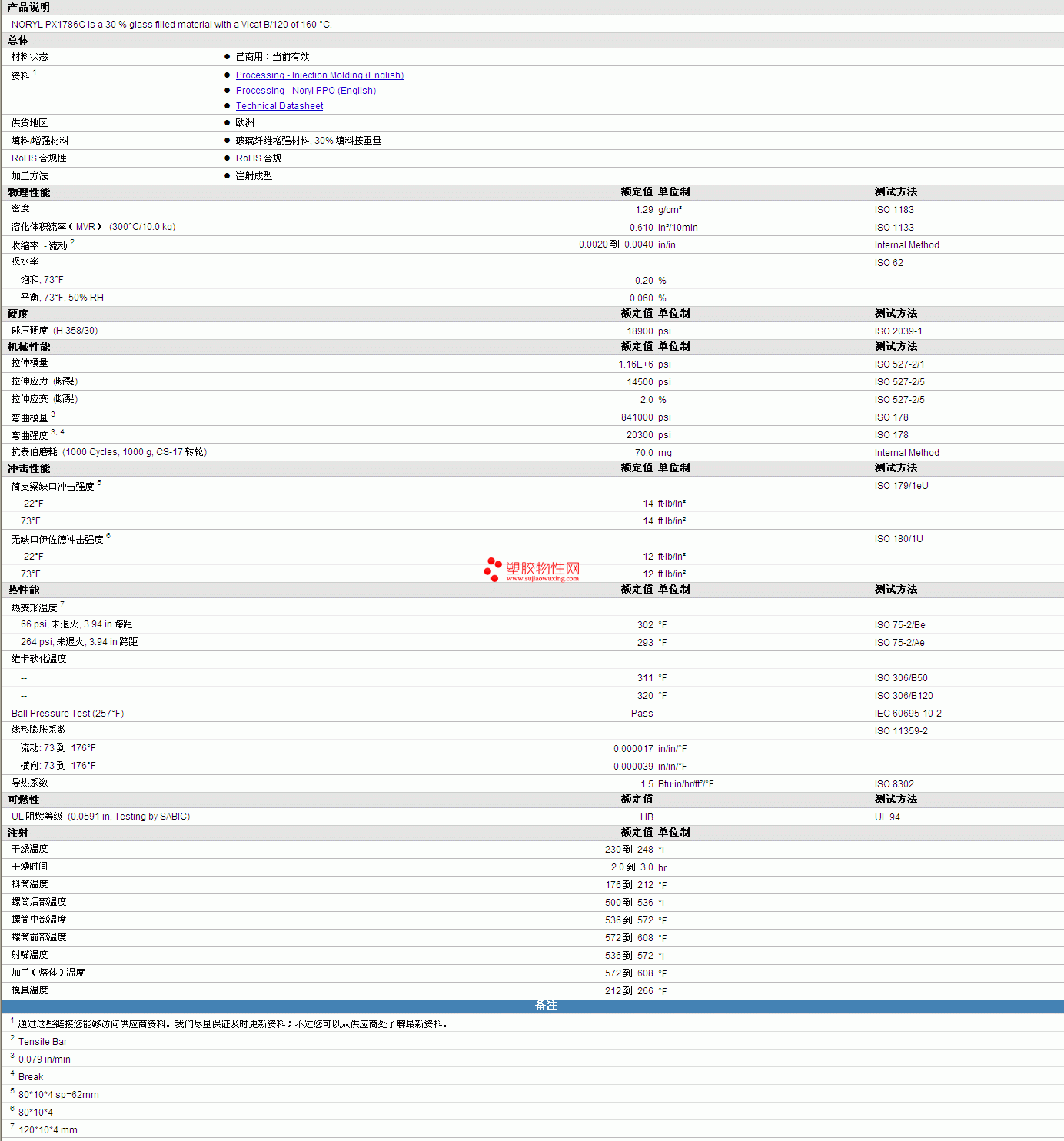1064x1141 pixels.
Task: Click the 欧洲 supply region value
Action: click(x=245, y=123)
